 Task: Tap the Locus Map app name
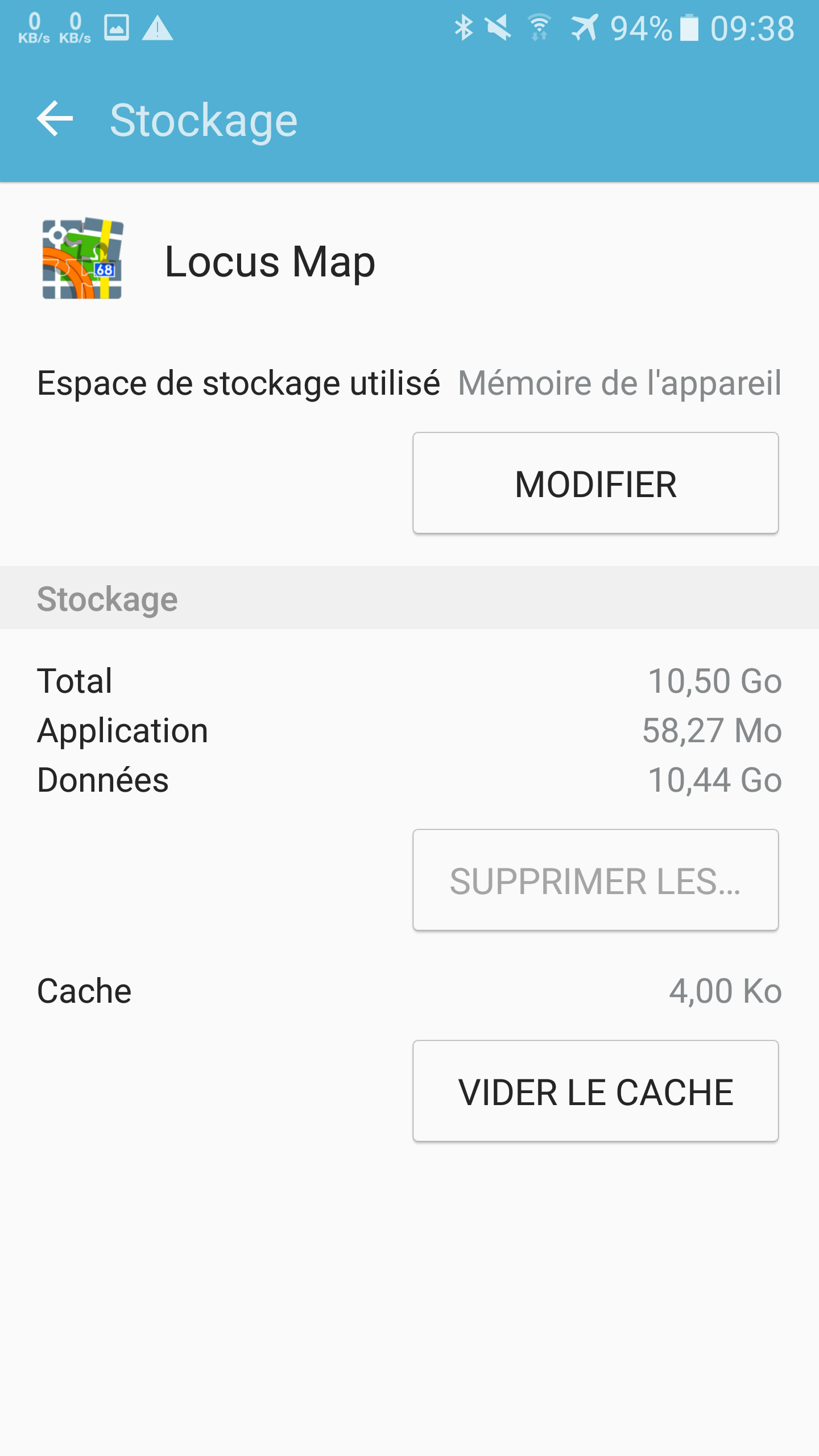pyautogui.click(x=270, y=262)
